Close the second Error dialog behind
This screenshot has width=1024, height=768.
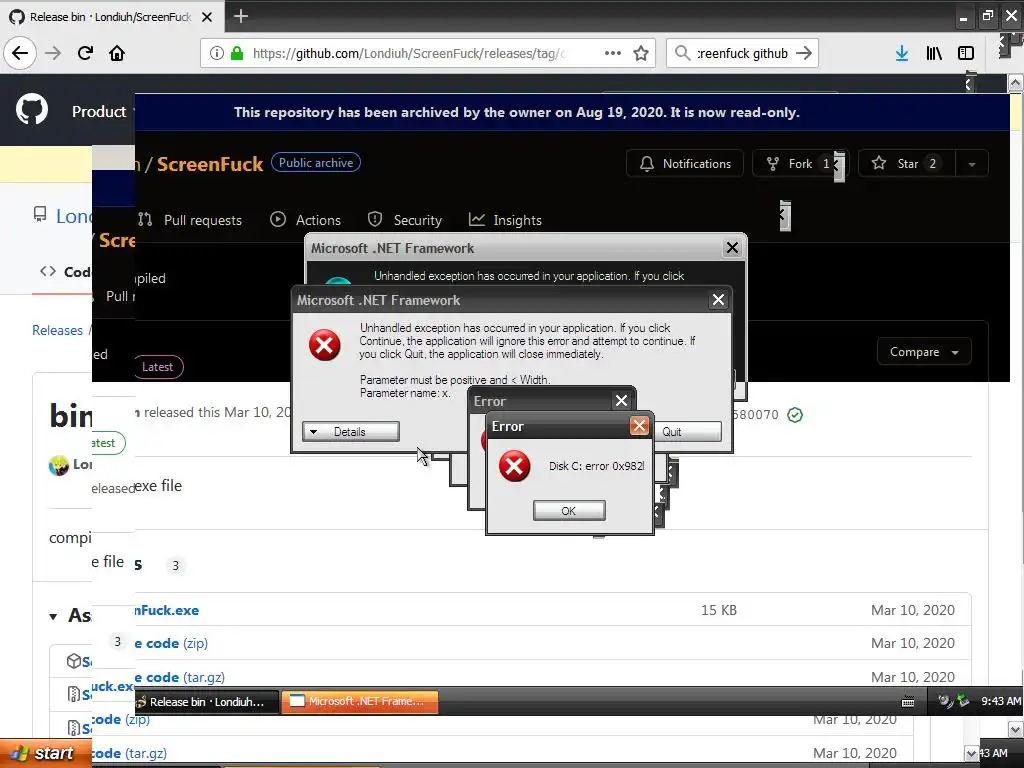(x=621, y=400)
